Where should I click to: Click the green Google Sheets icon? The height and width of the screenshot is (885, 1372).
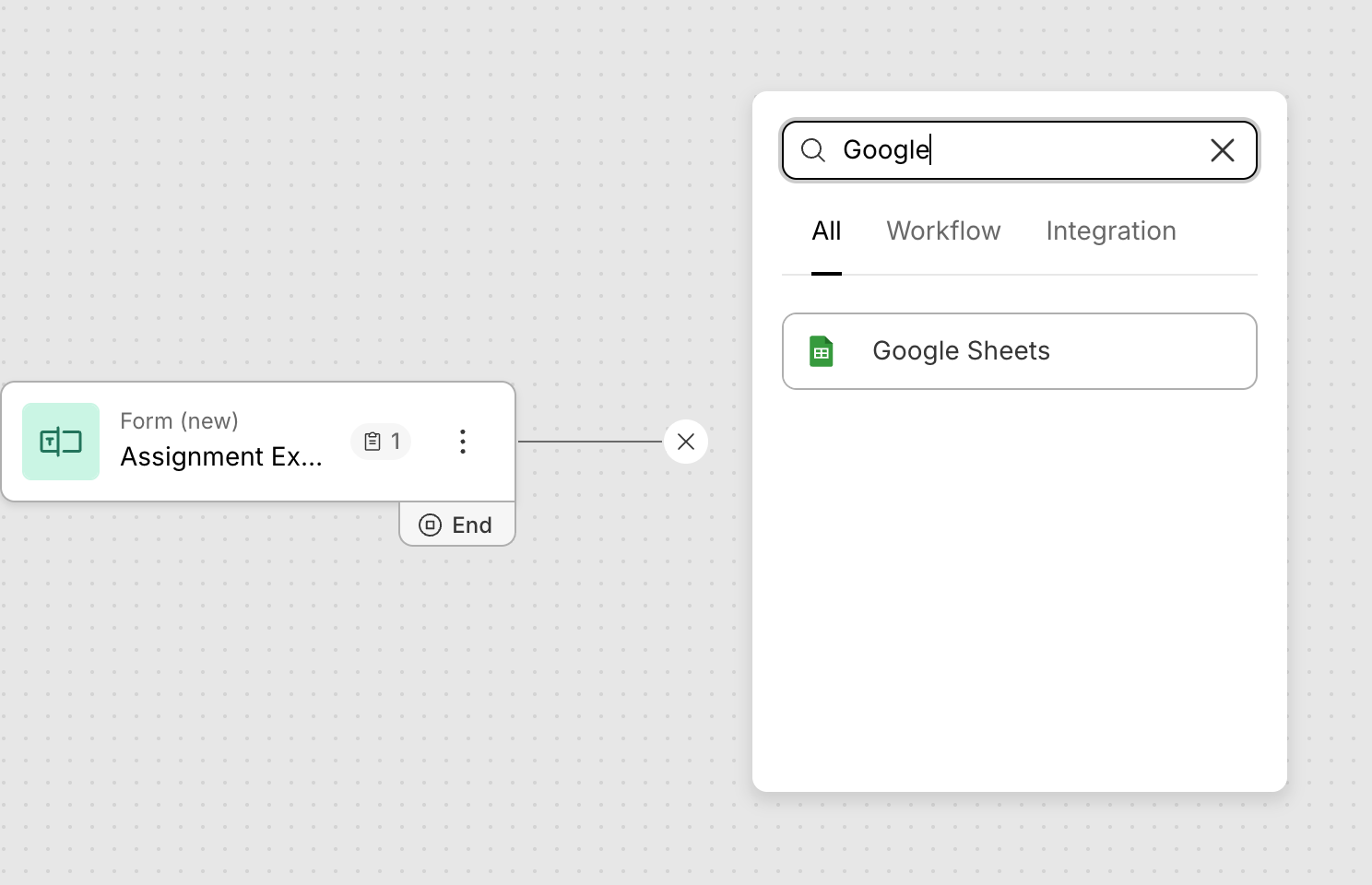pyautogui.click(x=821, y=351)
